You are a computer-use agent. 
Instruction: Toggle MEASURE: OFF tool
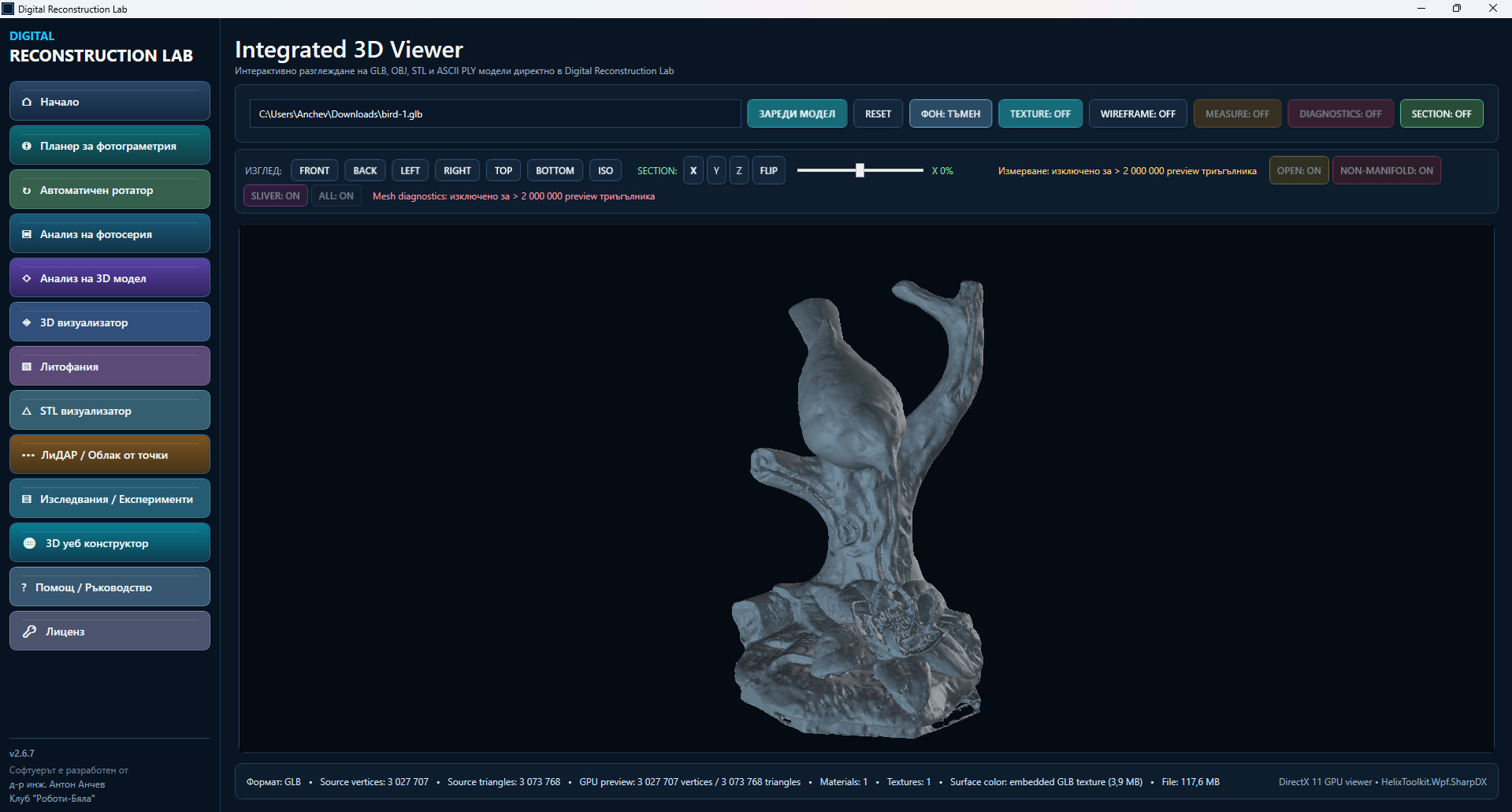pos(1237,114)
